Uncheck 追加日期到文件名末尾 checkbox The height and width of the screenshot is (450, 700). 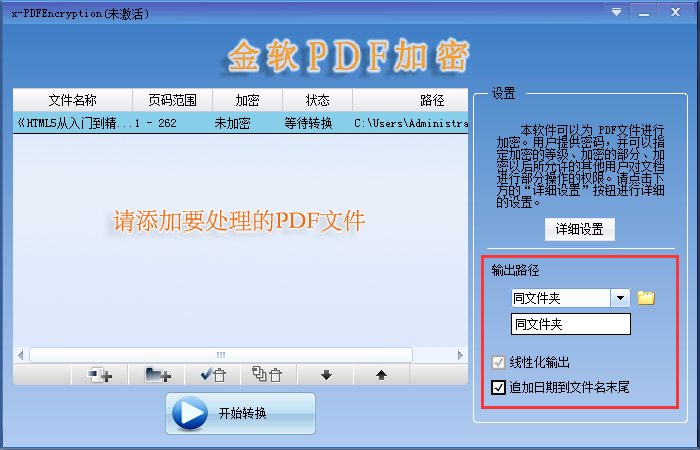tap(498, 387)
